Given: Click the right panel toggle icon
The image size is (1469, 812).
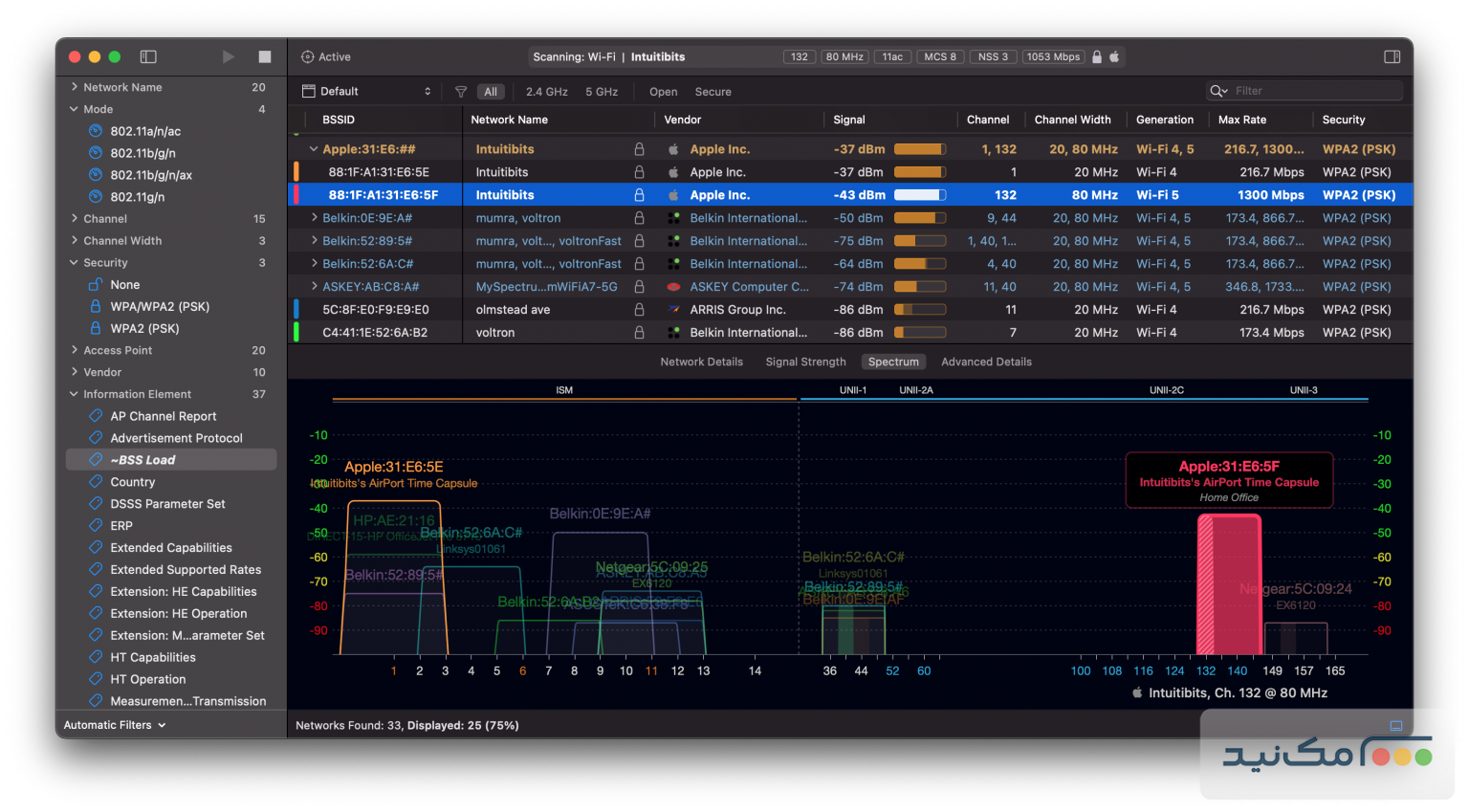Looking at the screenshot, I should point(1392,56).
